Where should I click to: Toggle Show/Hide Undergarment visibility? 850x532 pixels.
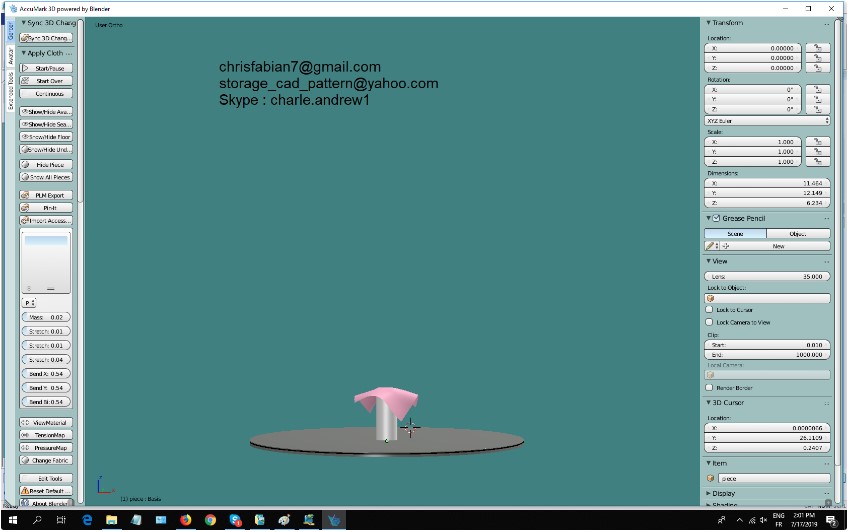46,149
